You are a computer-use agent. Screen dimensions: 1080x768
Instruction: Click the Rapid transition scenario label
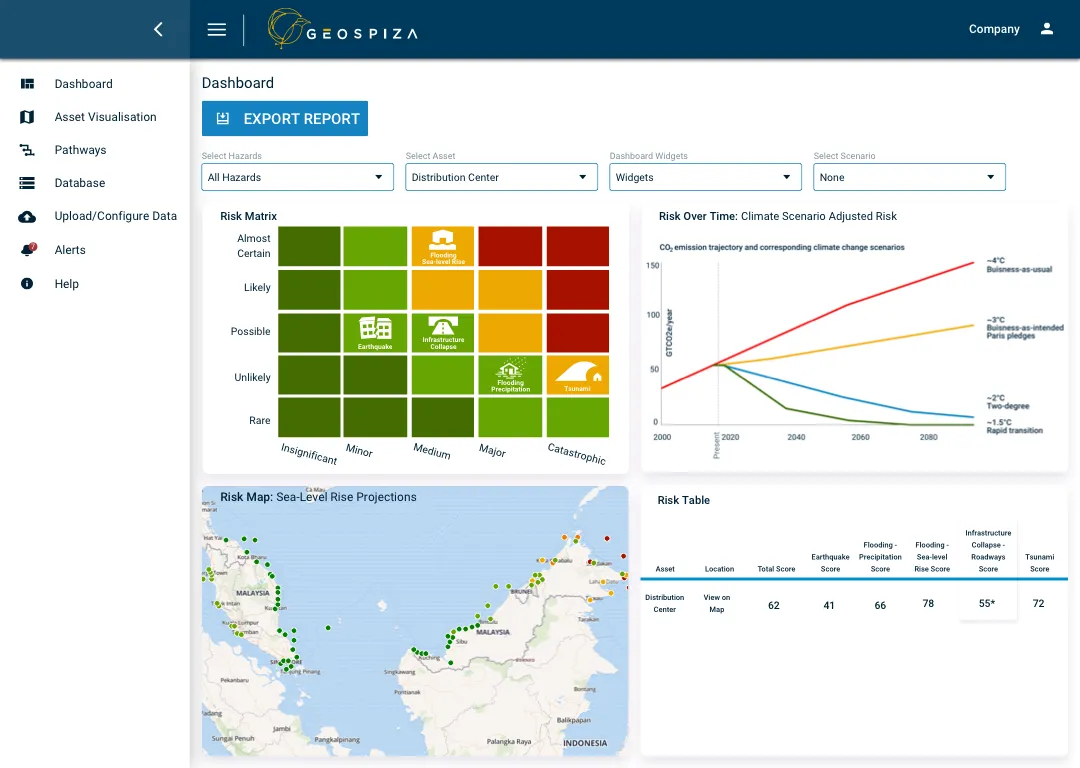pyautogui.click(x=1015, y=426)
